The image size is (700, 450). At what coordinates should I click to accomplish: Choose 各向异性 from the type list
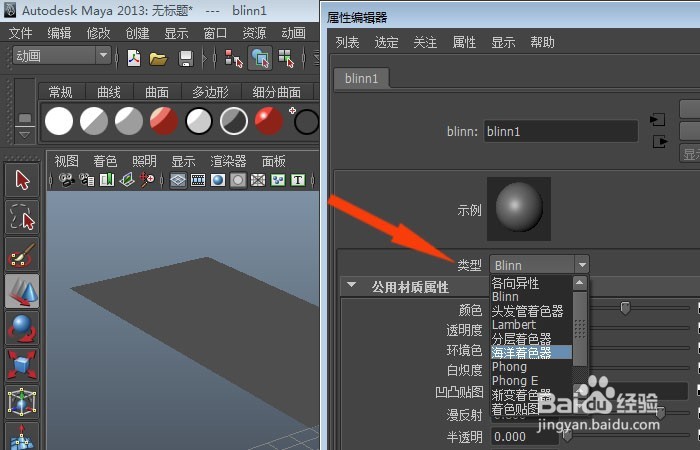click(531, 283)
